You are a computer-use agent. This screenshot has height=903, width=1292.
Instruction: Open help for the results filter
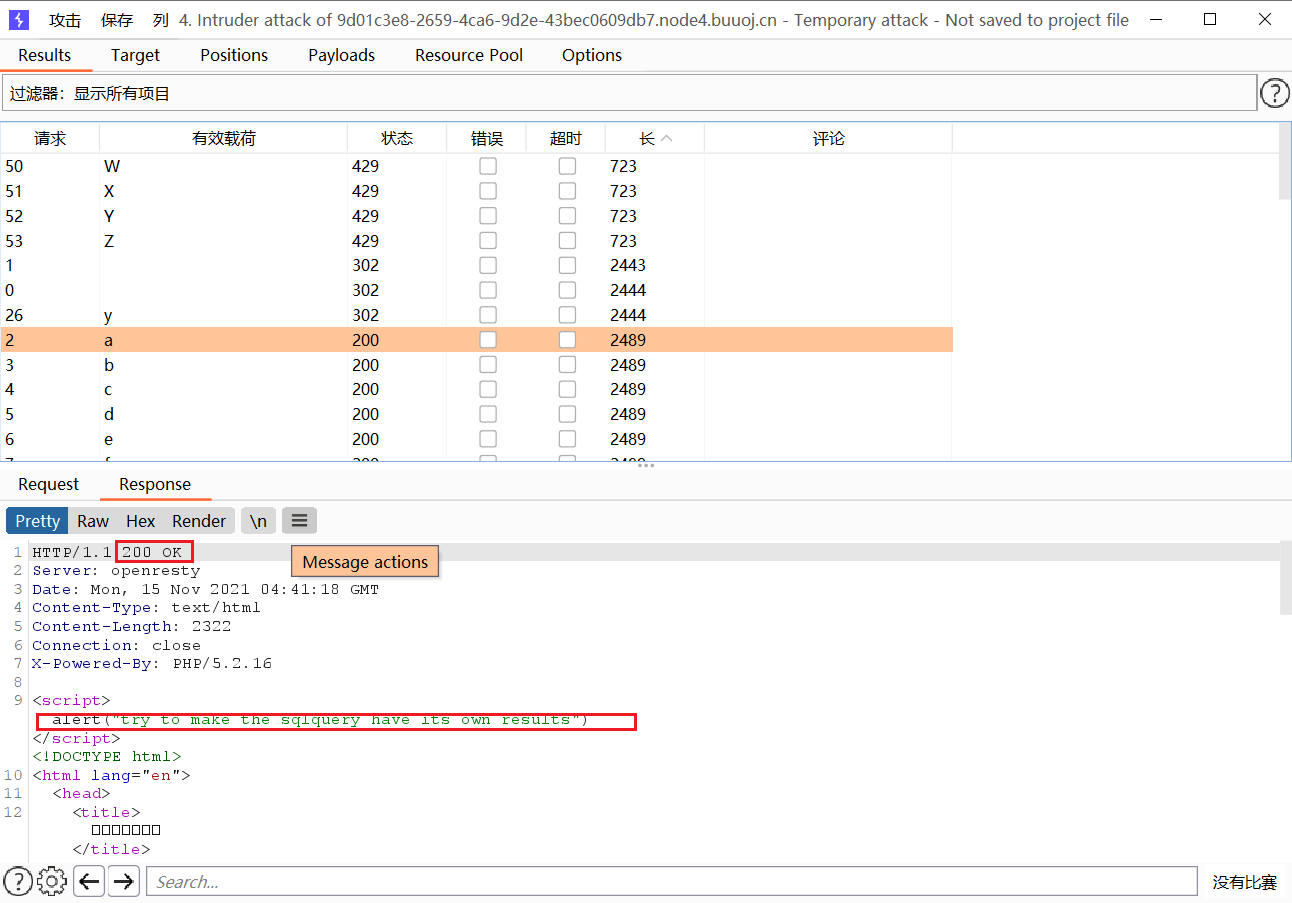pyautogui.click(x=1274, y=94)
